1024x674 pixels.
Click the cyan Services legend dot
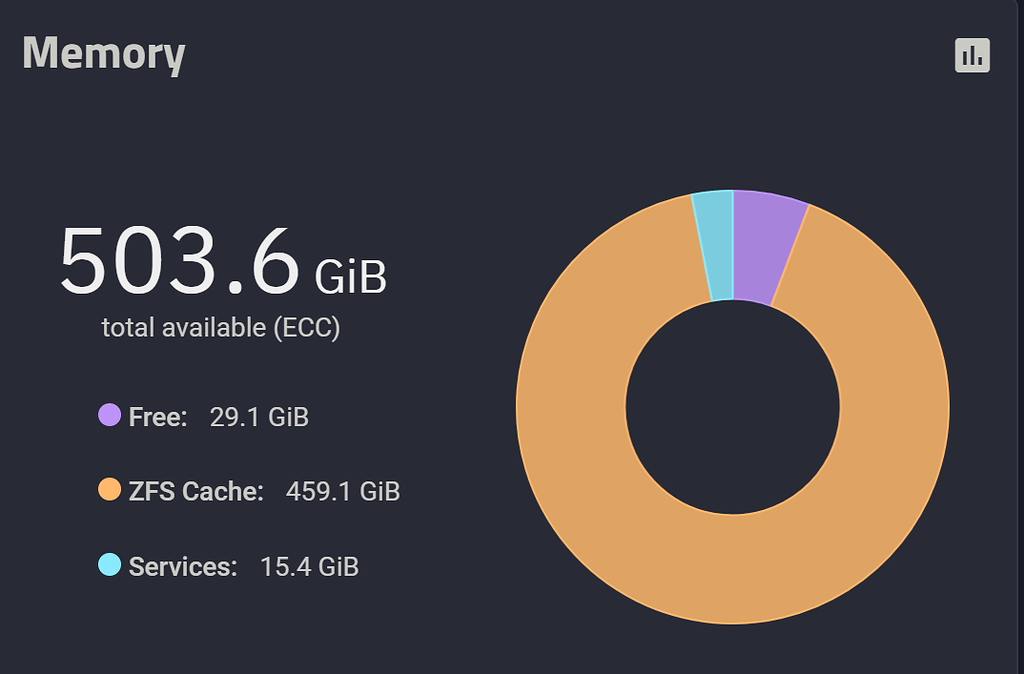[110, 566]
